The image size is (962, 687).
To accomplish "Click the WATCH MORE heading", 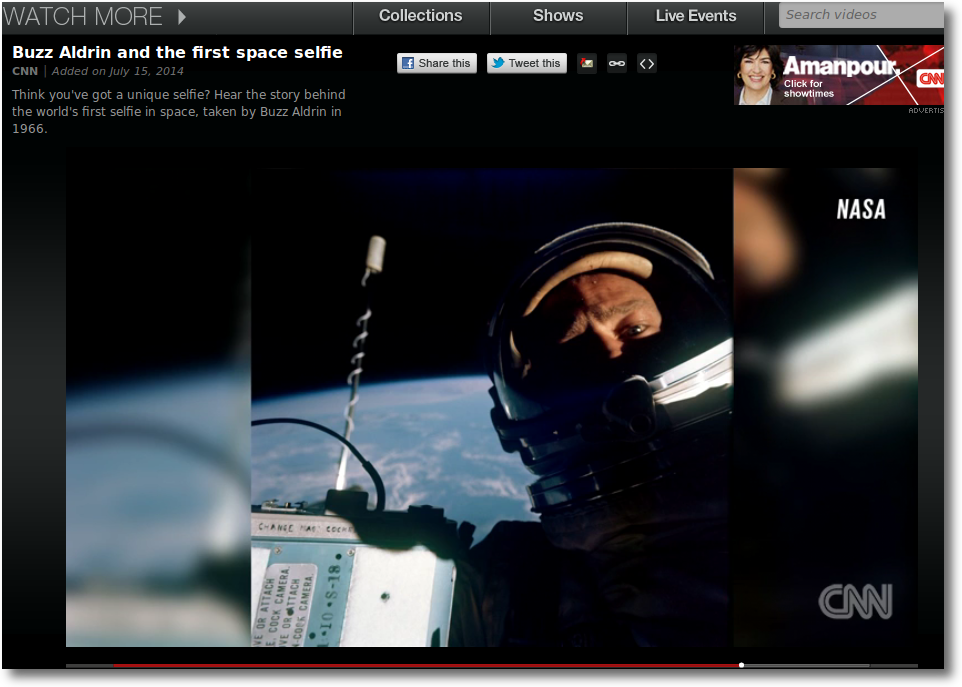I will point(83,17).
